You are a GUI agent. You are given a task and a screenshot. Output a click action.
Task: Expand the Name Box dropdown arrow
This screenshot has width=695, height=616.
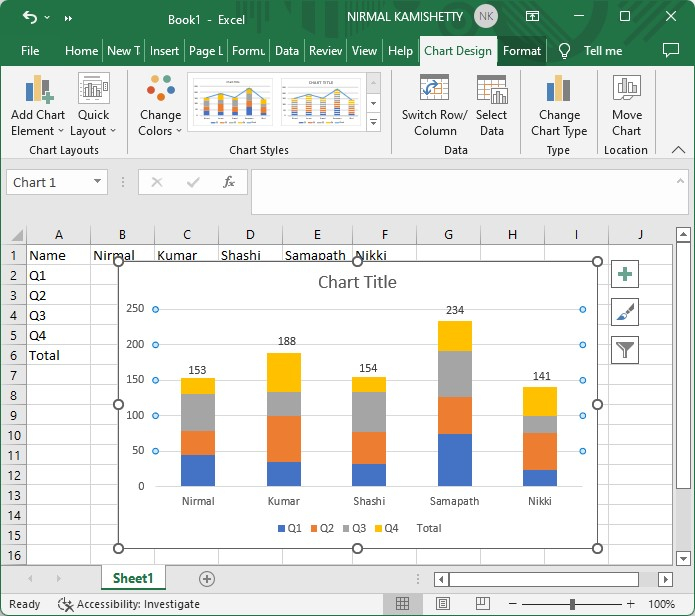[x=98, y=182]
